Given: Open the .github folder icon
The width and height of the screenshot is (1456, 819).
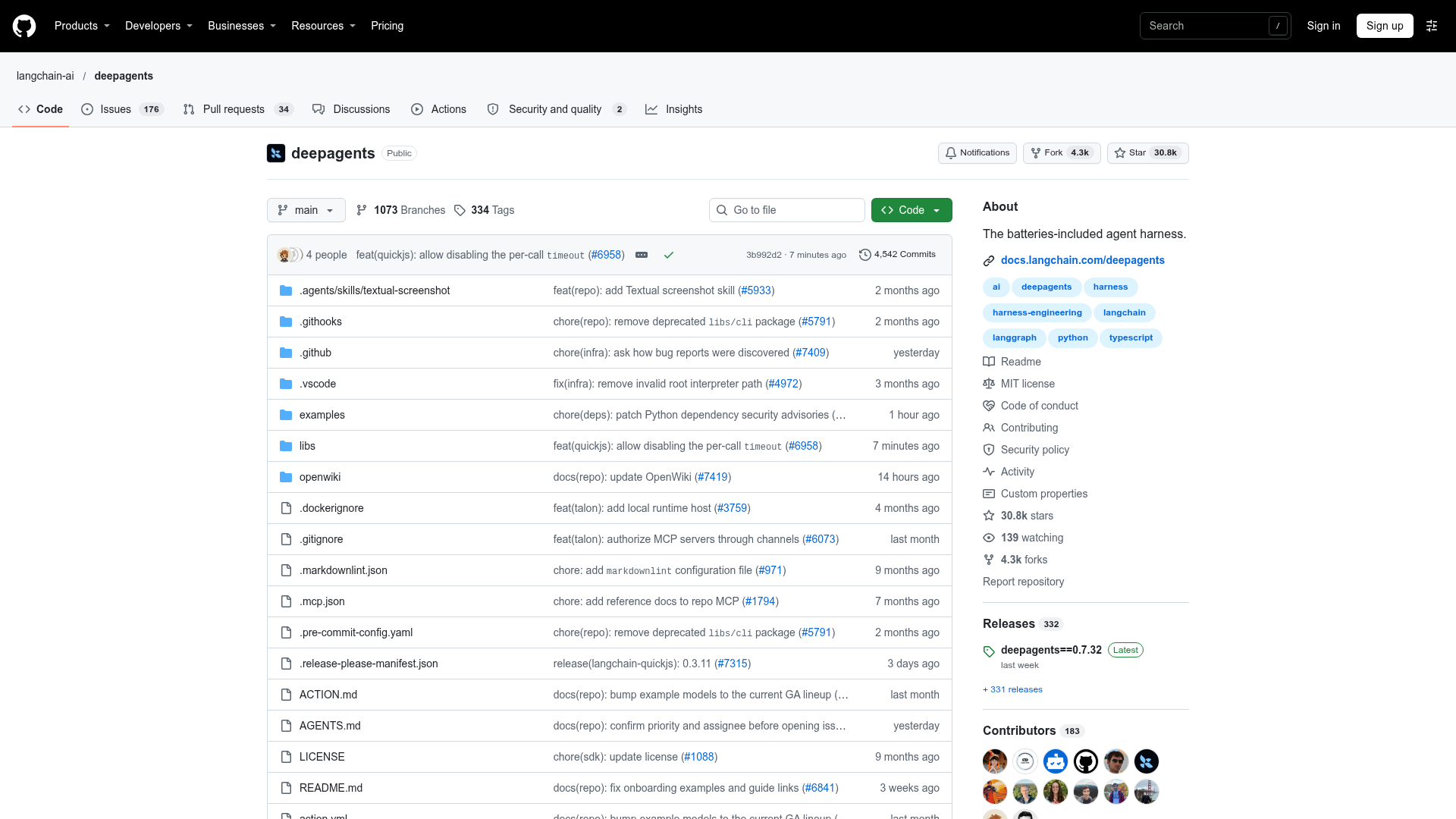Looking at the screenshot, I should [286, 353].
